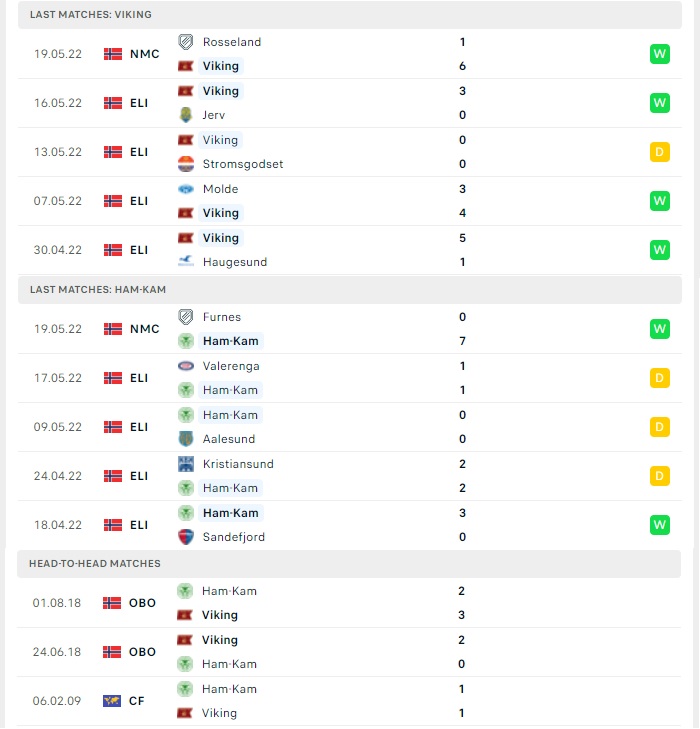Click the green W badge for Sandefjord match
Viewport: 700px width, 729px height.
pos(660,525)
